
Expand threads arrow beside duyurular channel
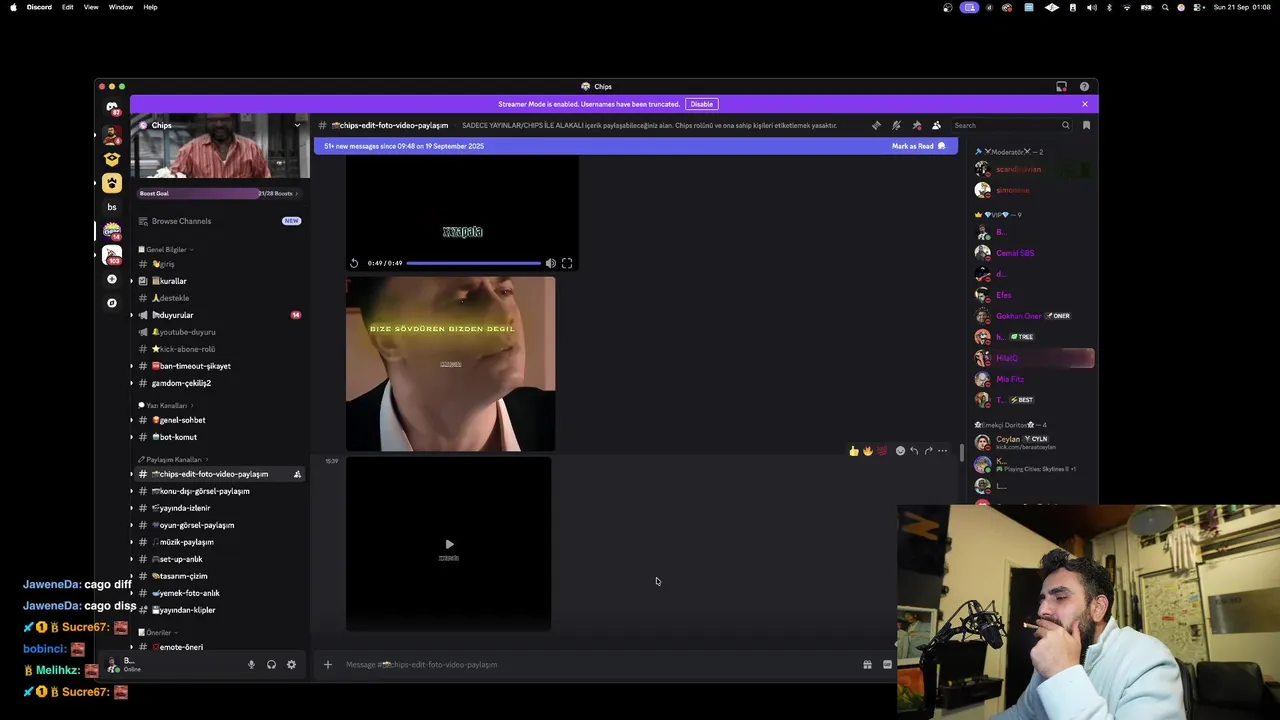pos(131,315)
